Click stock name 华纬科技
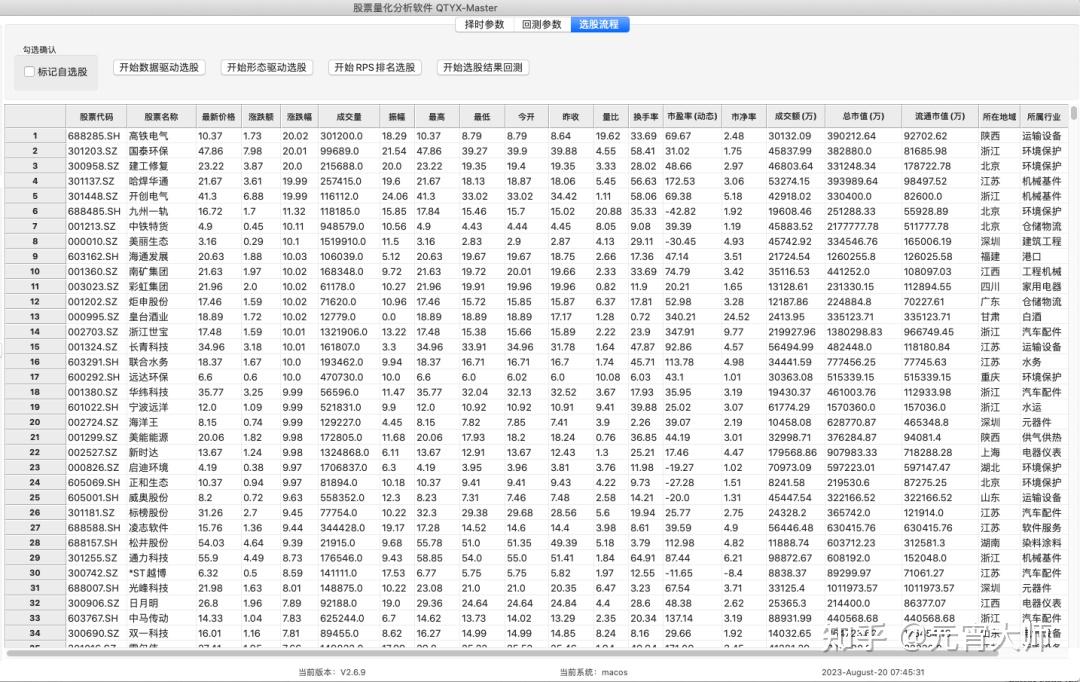1080x682 pixels. 149,392
